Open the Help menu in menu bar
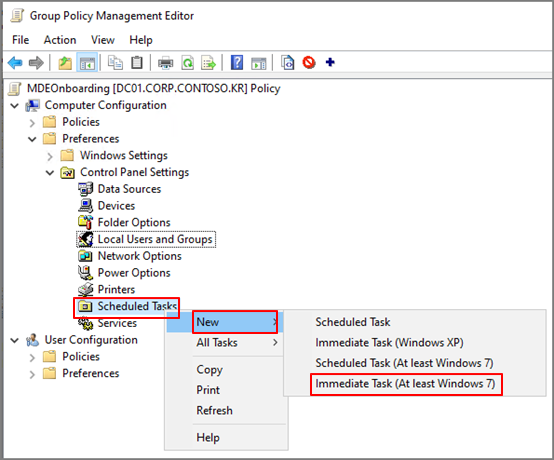554x460 pixels. coord(141,40)
